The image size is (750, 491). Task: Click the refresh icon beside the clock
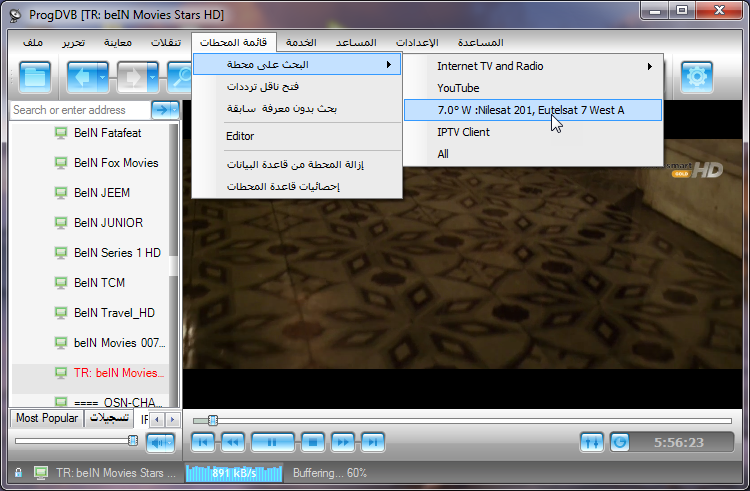click(620, 441)
